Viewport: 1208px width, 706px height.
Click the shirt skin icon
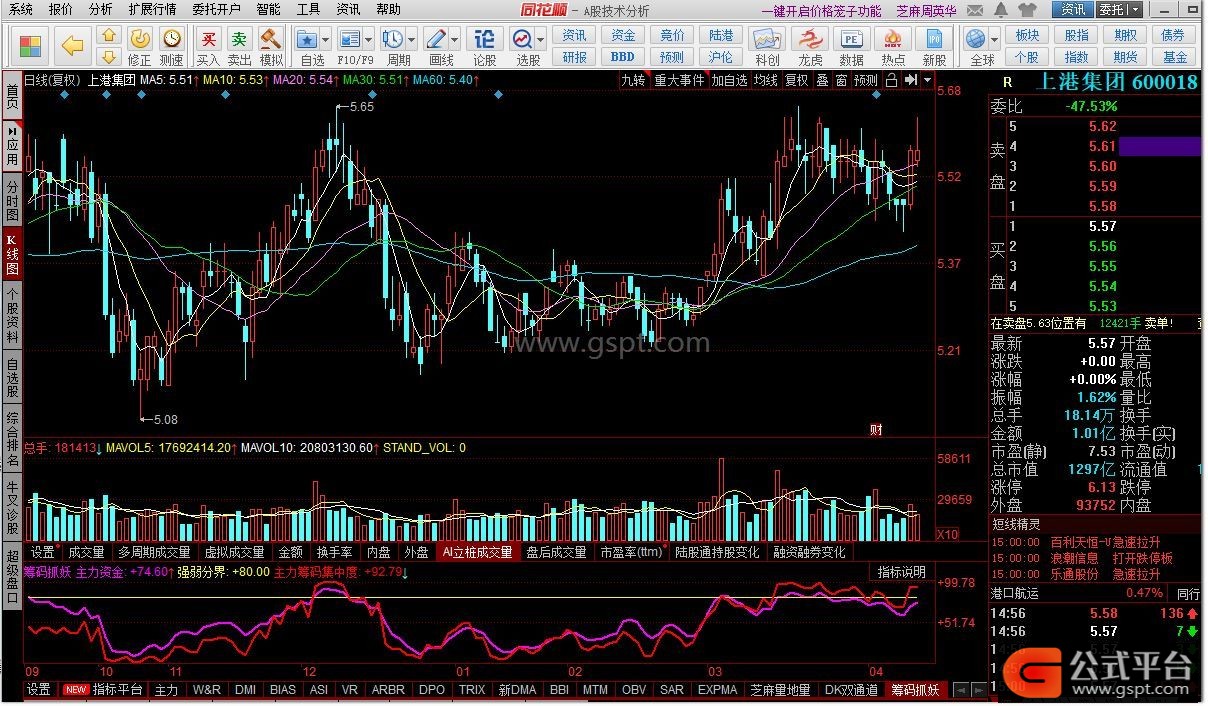(x=1028, y=9)
